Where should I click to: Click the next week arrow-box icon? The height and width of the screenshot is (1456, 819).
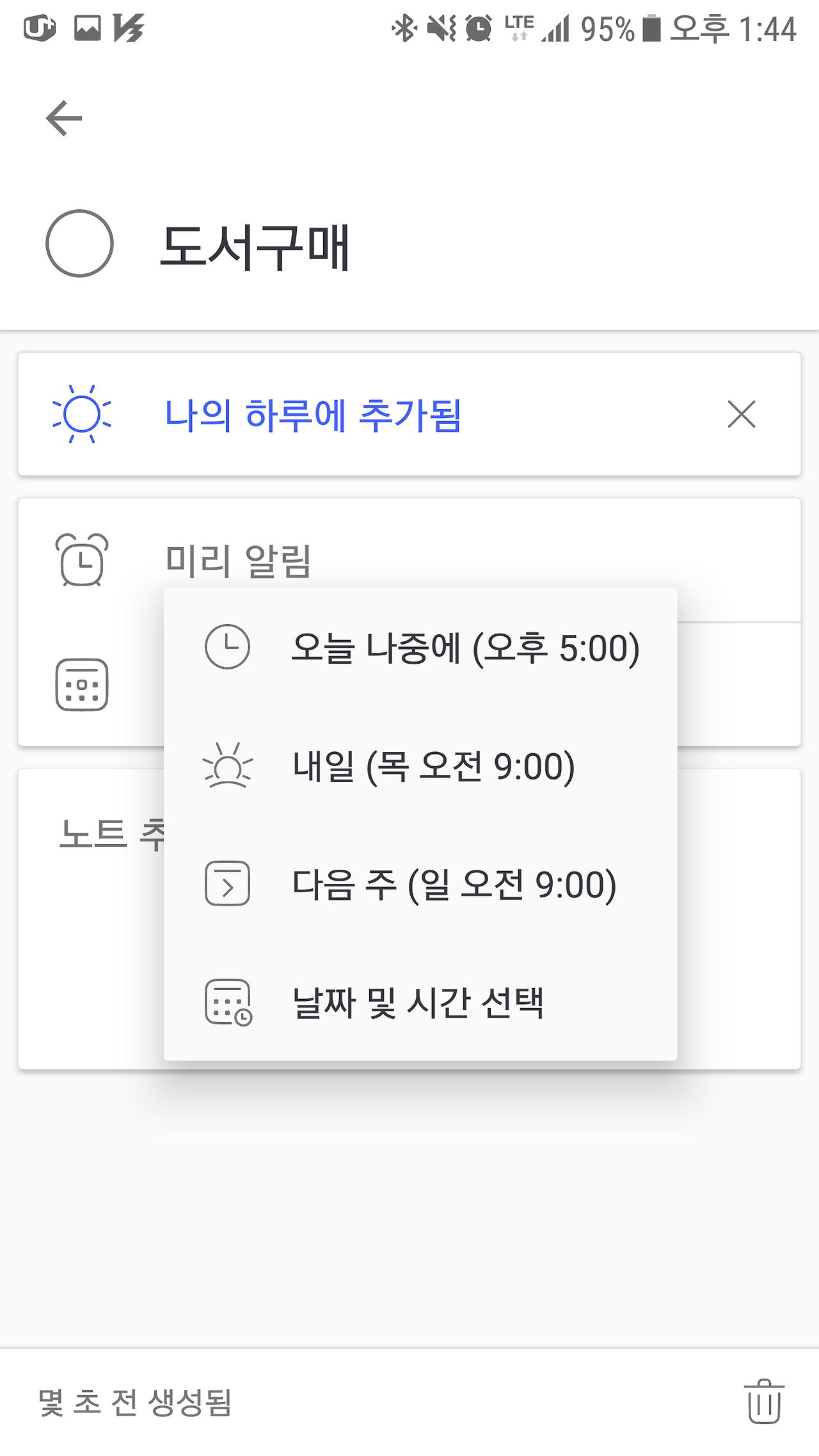click(x=227, y=883)
